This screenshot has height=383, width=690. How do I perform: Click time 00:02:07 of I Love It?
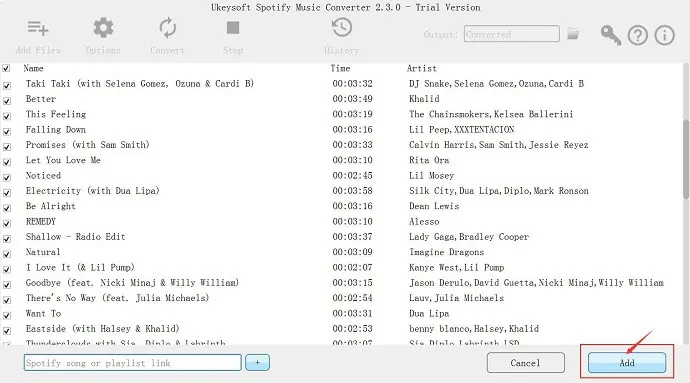coord(352,268)
